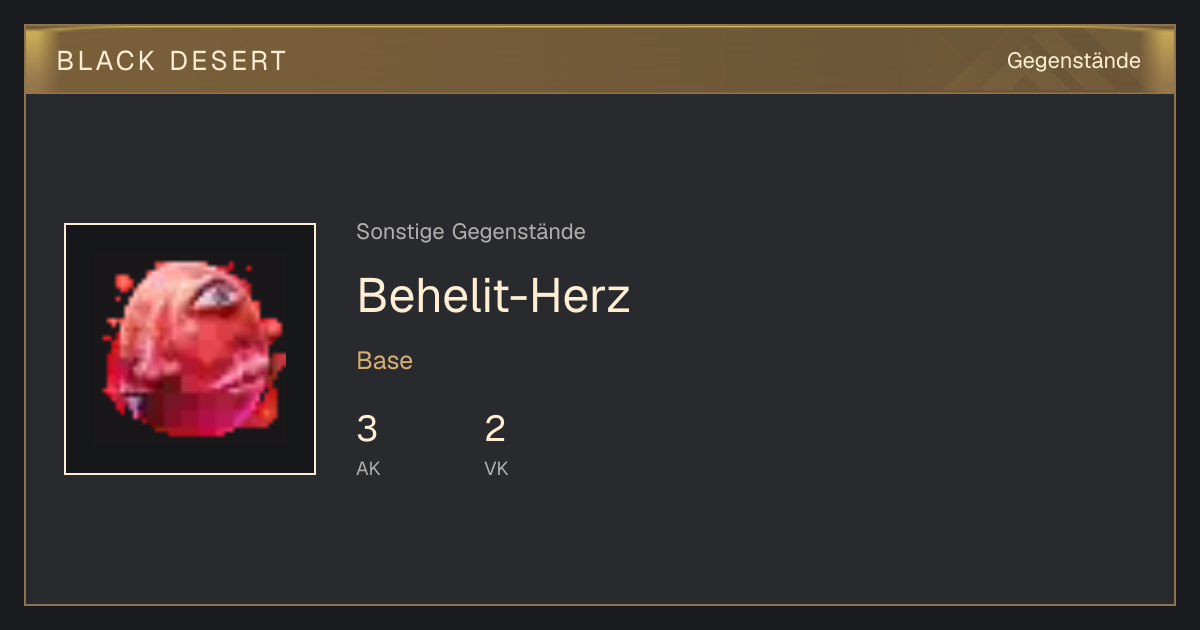Viewport: 1200px width, 630px height.
Task: Open the Gegenstände section link
Action: click(x=1073, y=61)
